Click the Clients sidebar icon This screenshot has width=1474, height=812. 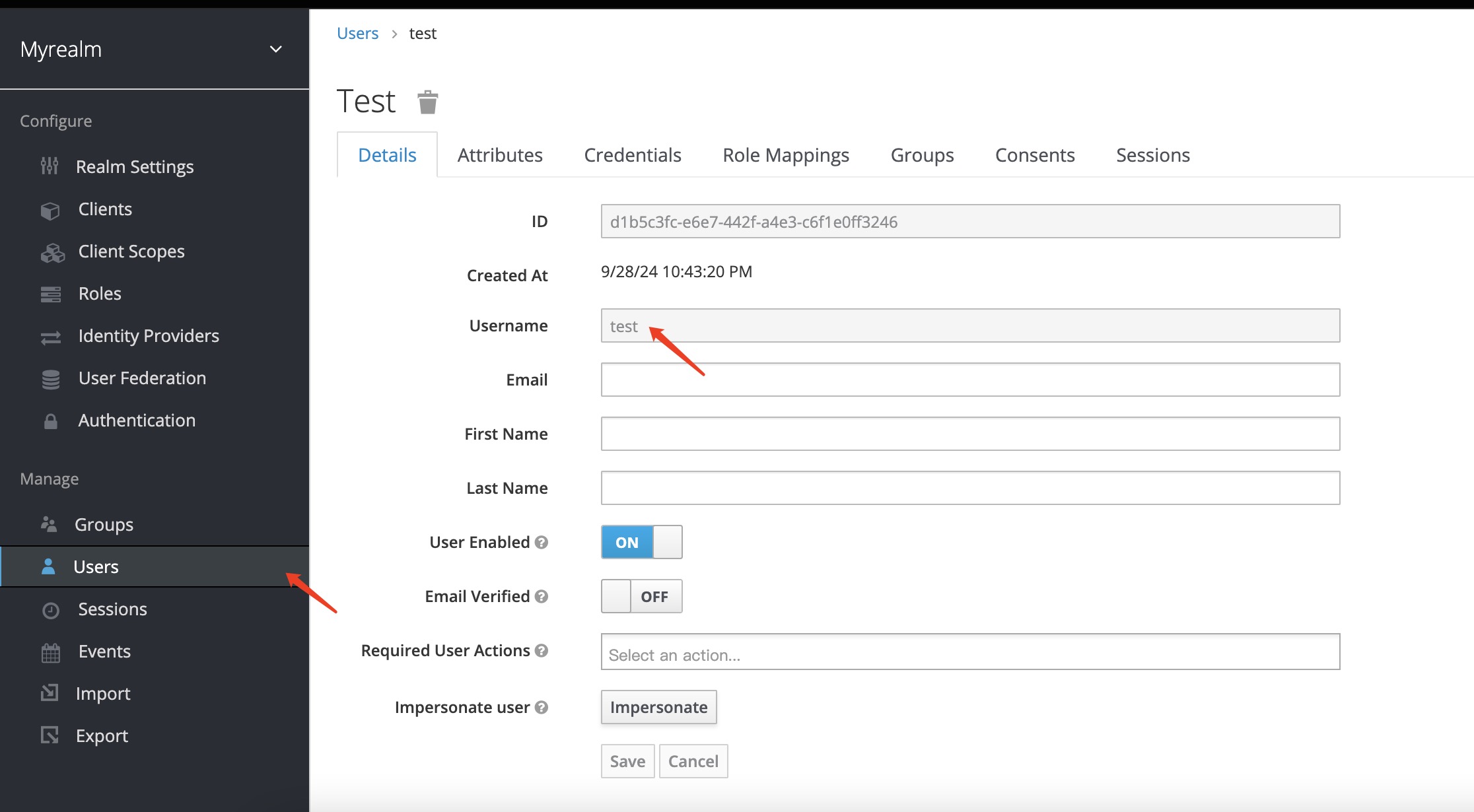[50, 208]
